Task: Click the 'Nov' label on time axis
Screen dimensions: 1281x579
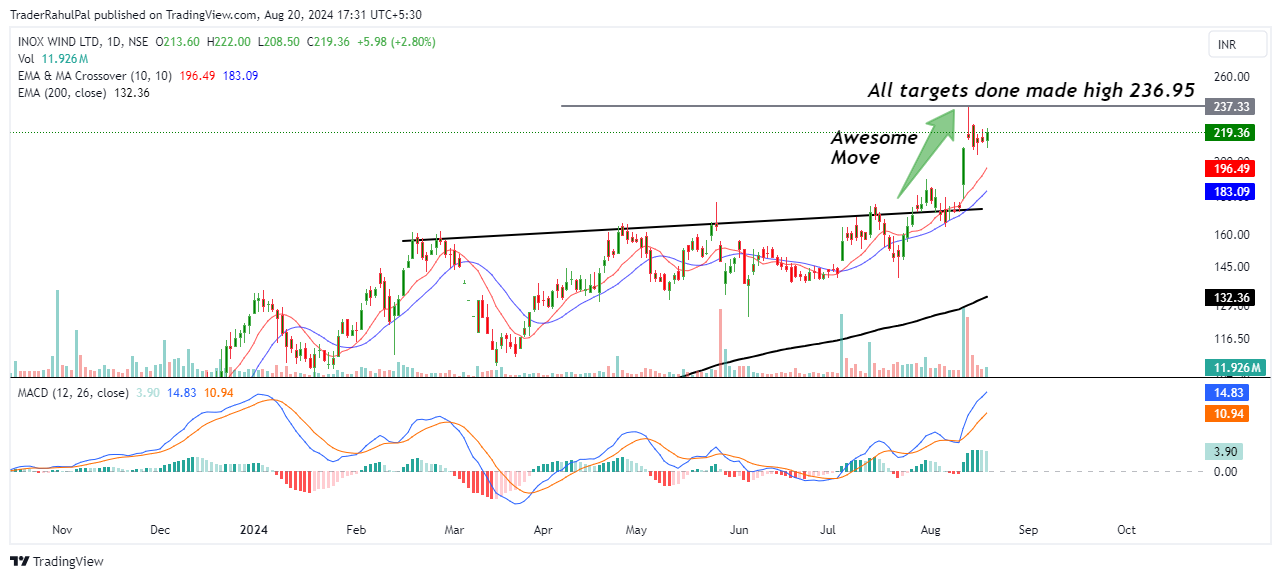Action: (62, 530)
